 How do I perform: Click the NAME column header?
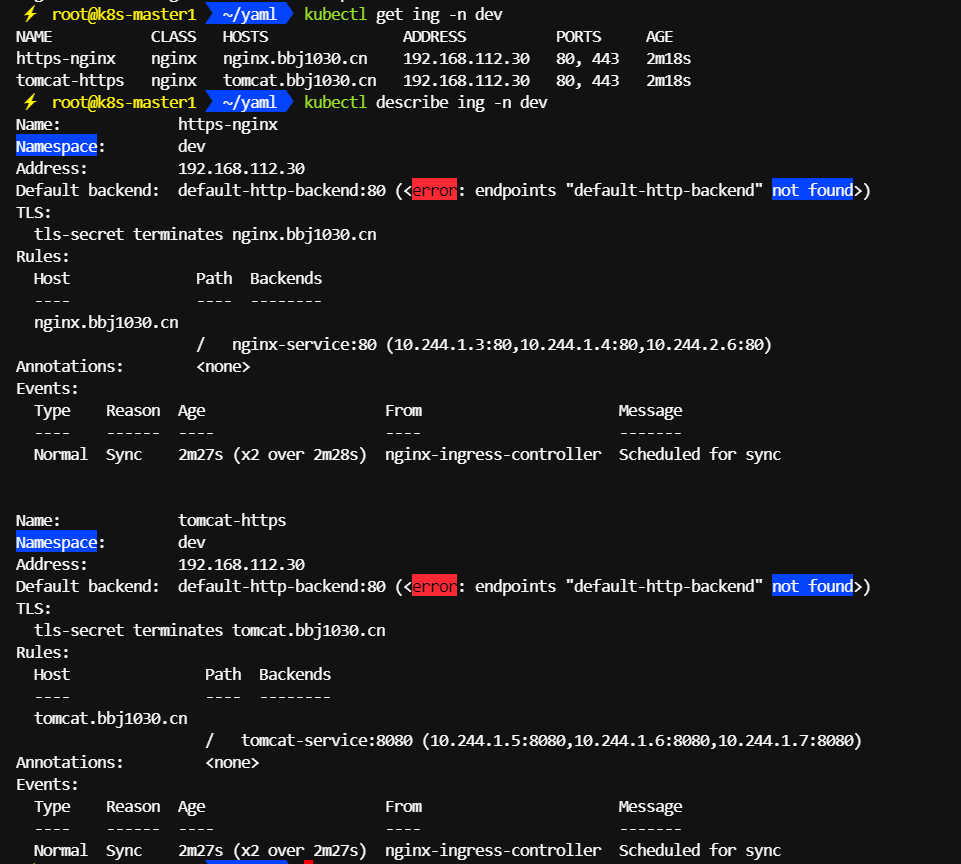(x=34, y=37)
